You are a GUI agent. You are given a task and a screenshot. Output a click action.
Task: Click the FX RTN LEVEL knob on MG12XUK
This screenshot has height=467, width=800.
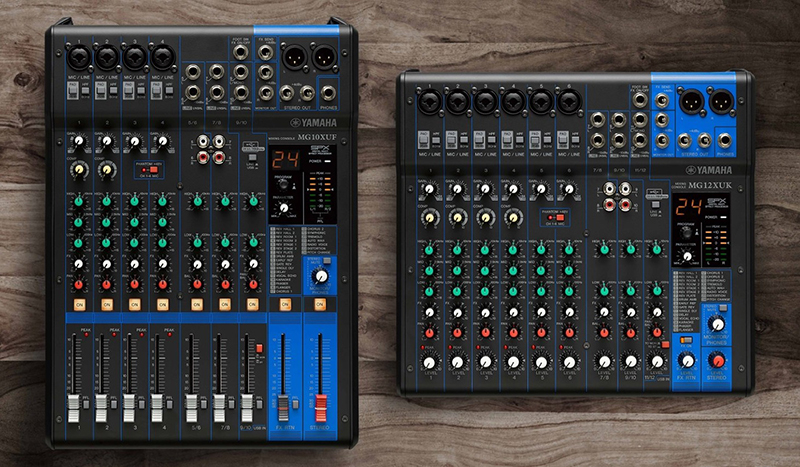(x=687, y=361)
